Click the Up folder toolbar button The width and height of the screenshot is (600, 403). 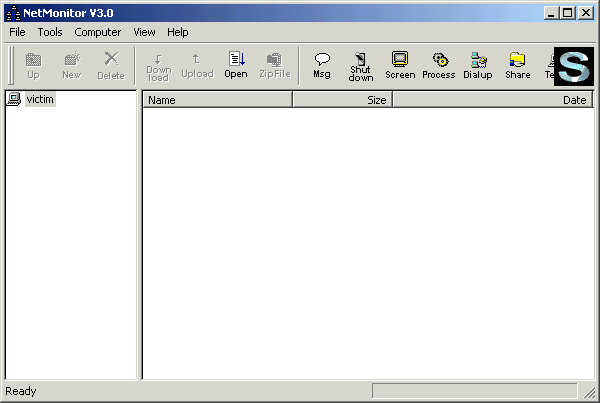click(33, 66)
